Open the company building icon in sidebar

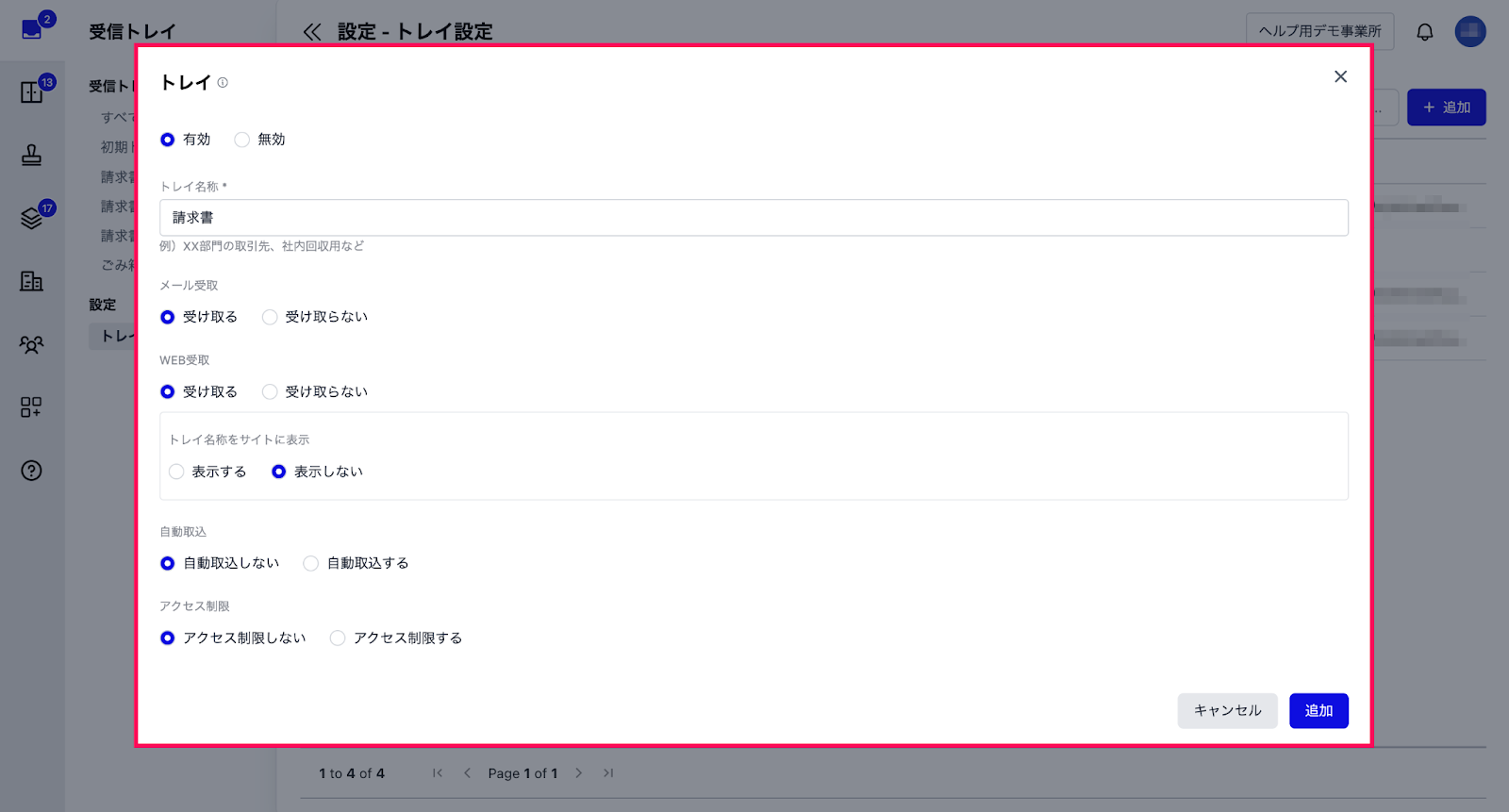coord(32,280)
